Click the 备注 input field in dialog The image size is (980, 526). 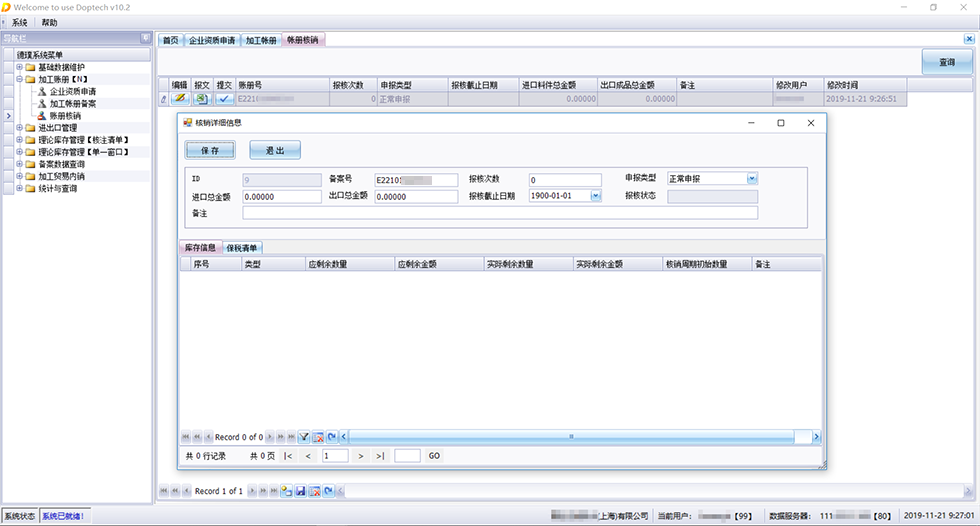pyautogui.click(x=500, y=213)
